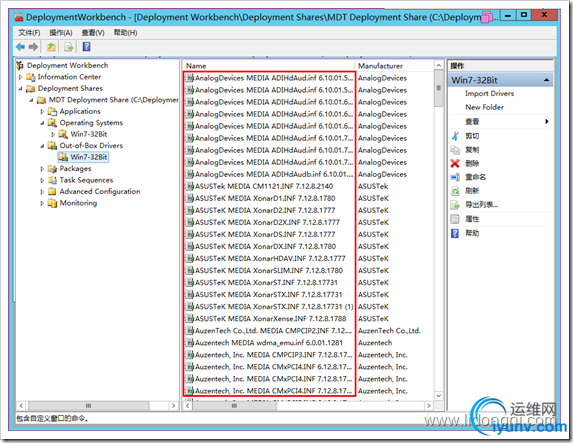The width and height of the screenshot is (573, 443).
Task: Click the driver list vertical scrollbar thumb
Action: (x=439, y=88)
